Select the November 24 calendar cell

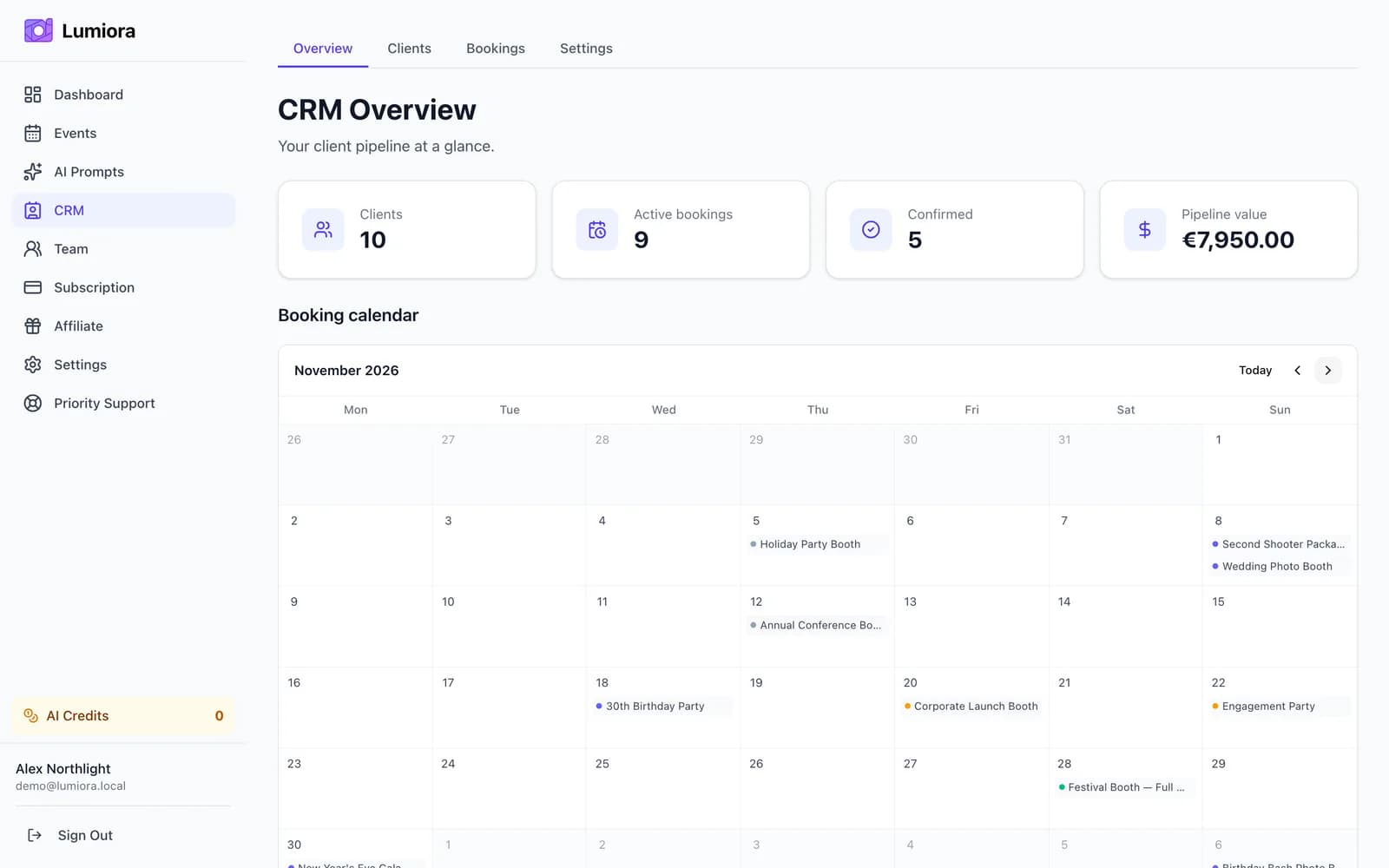510,788
